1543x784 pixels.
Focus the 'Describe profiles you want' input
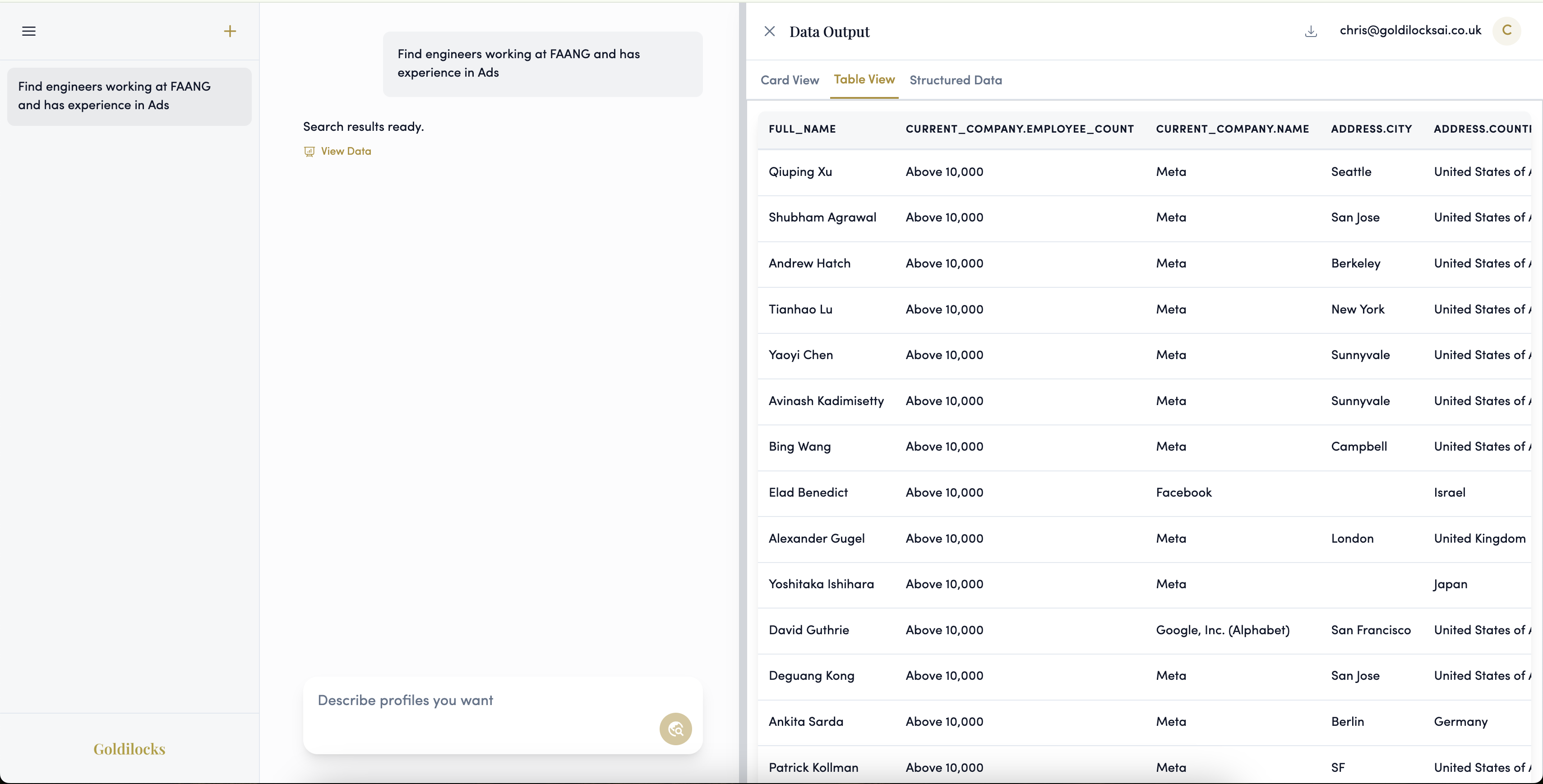coord(503,700)
